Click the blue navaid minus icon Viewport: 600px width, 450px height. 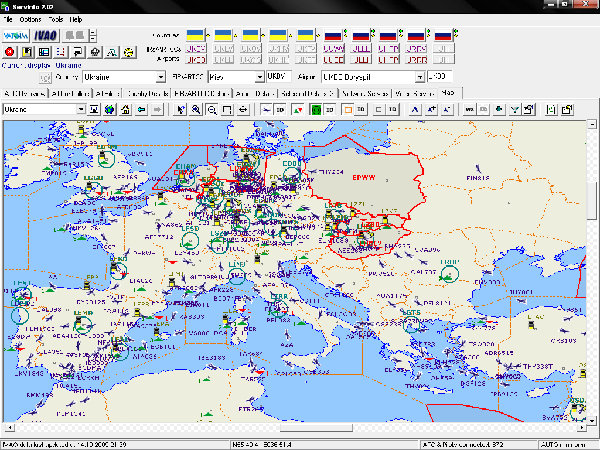[x=447, y=109]
